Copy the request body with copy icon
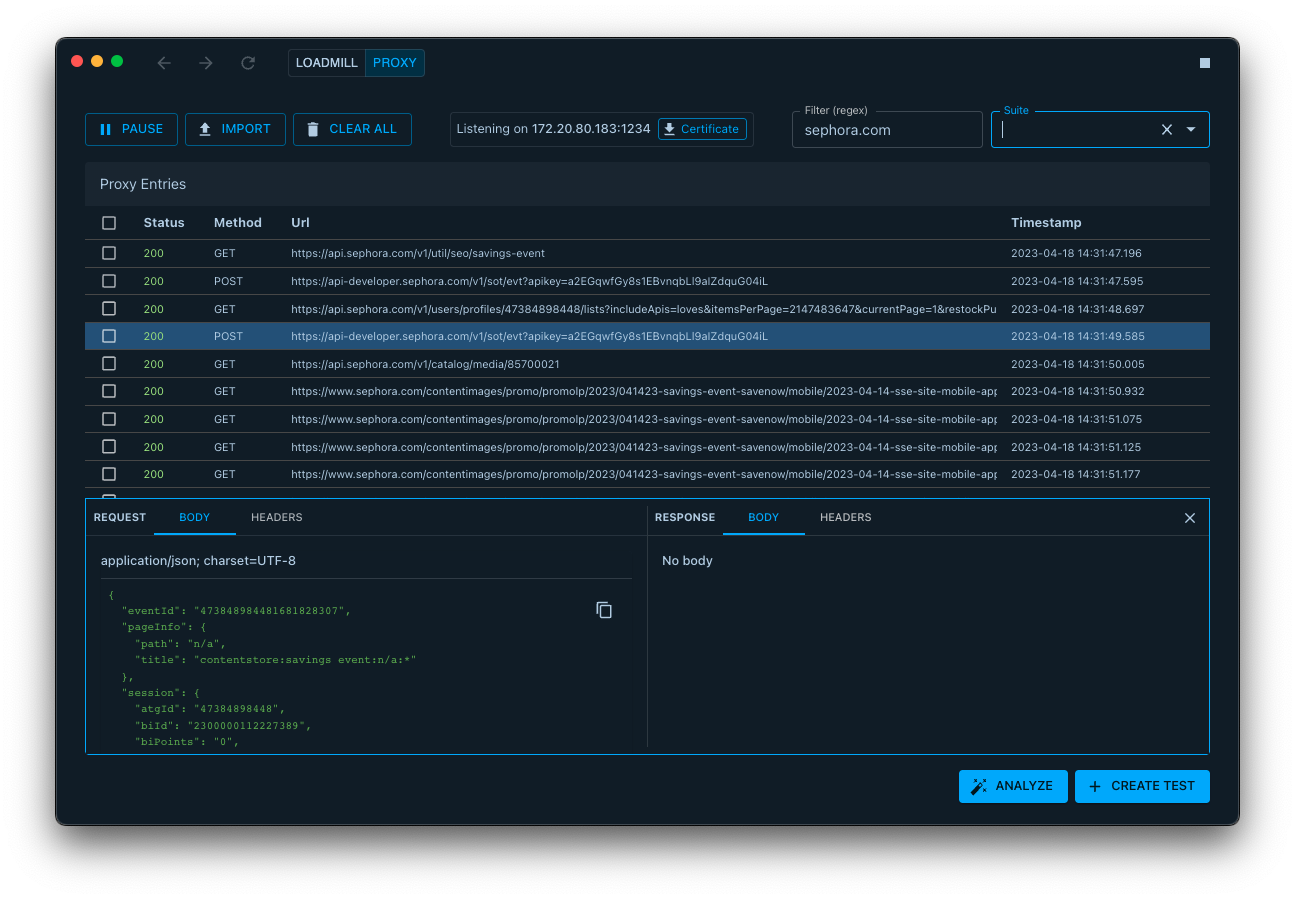The height and width of the screenshot is (899, 1295). point(604,610)
